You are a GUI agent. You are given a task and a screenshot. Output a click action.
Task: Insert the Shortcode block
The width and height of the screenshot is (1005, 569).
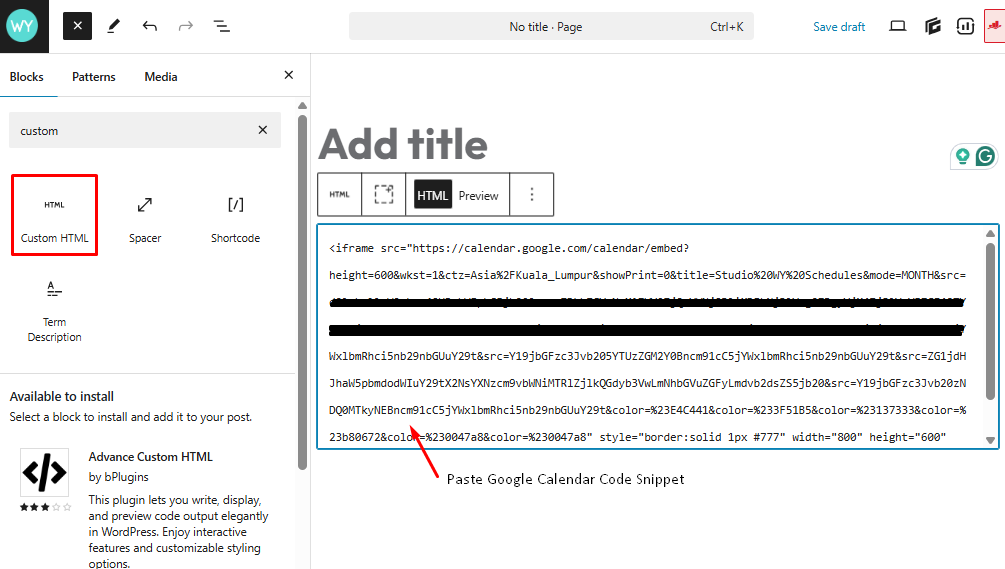tap(235, 220)
